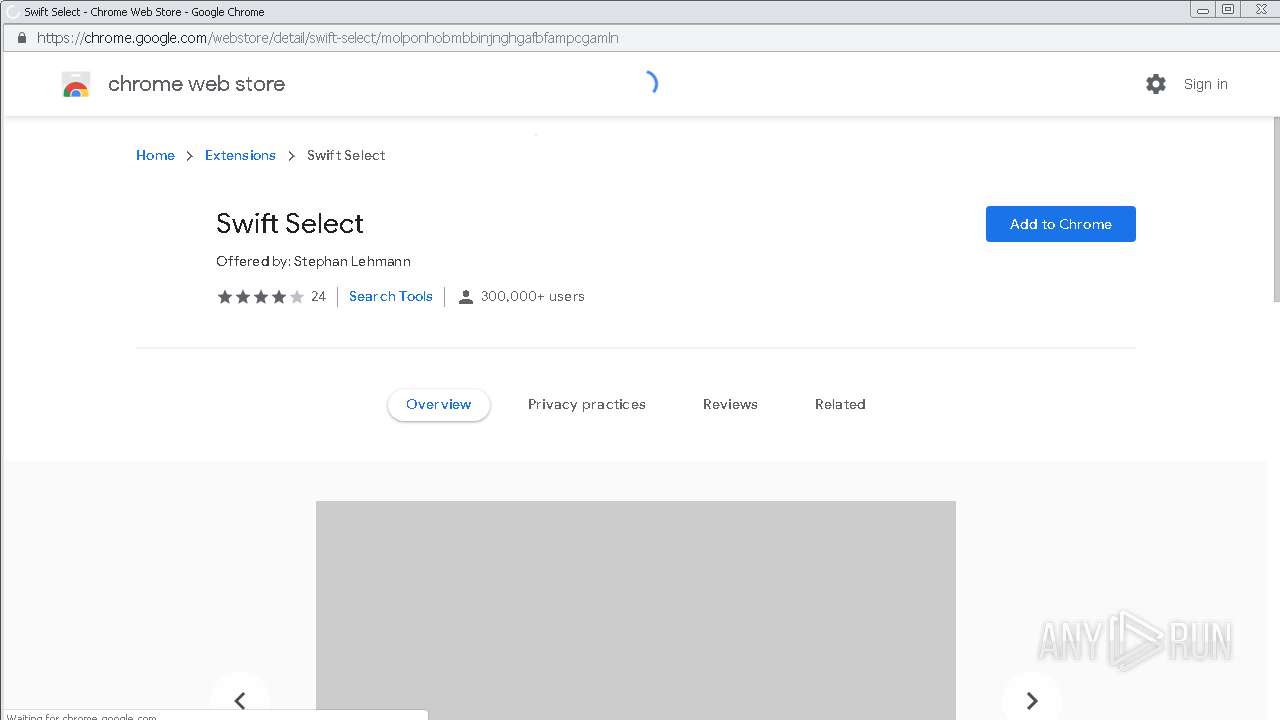Open the Reviews tab
The image size is (1280, 720).
(x=730, y=404)
